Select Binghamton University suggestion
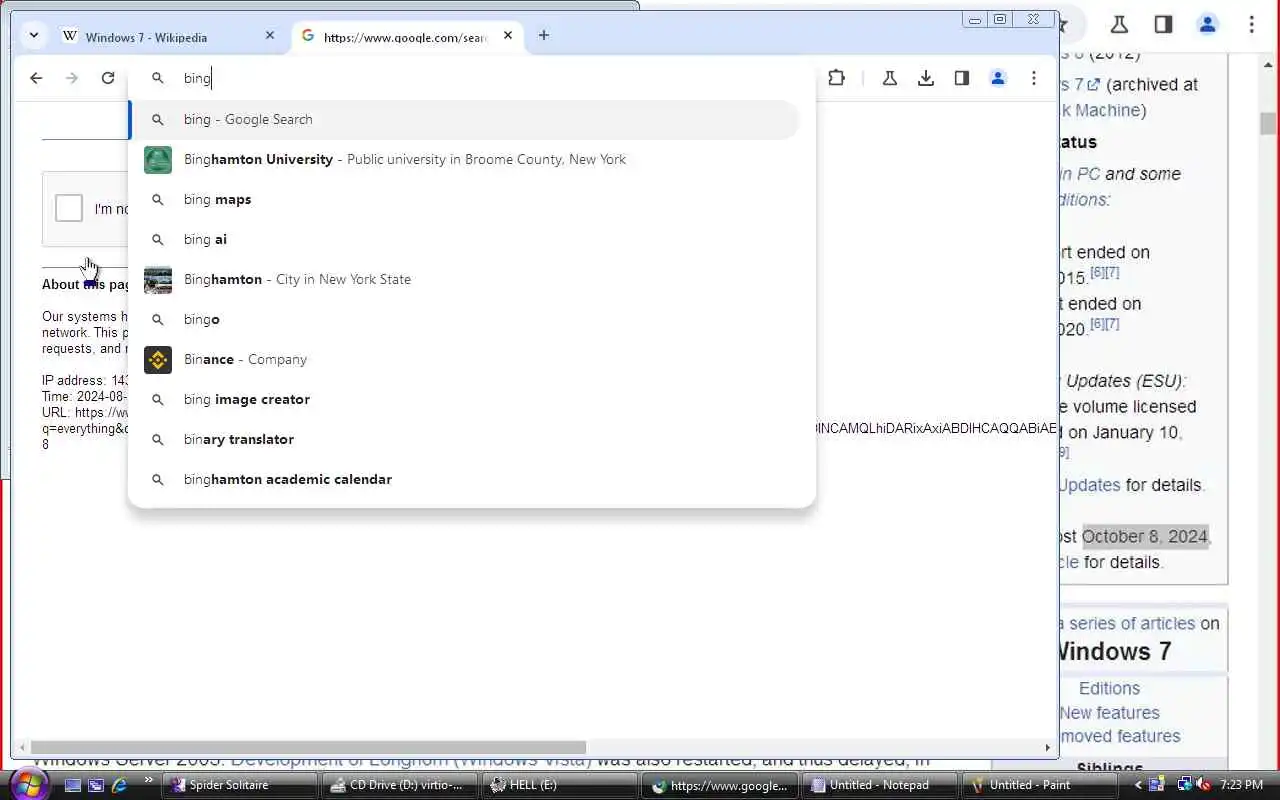 tap(465, 159)
